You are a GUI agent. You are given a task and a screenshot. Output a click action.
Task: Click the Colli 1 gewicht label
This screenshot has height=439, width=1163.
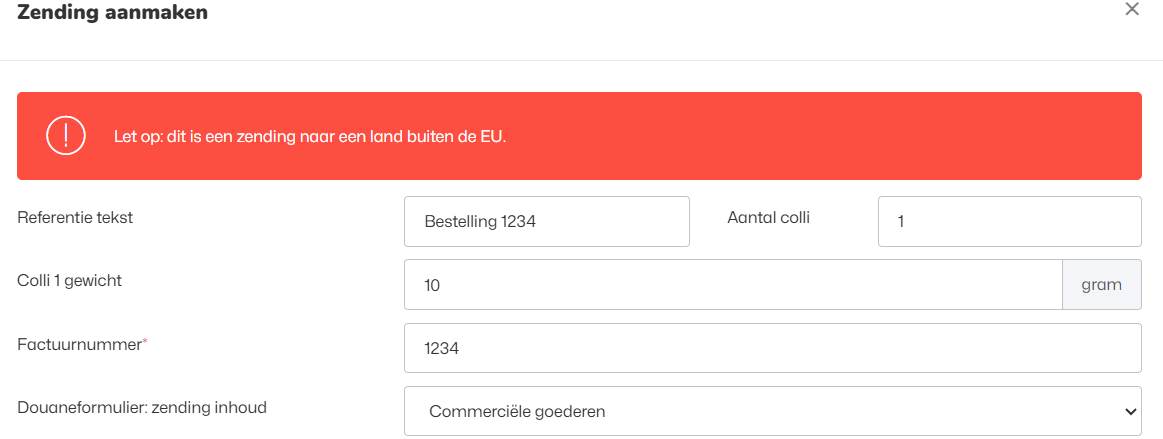click(70, 281)
